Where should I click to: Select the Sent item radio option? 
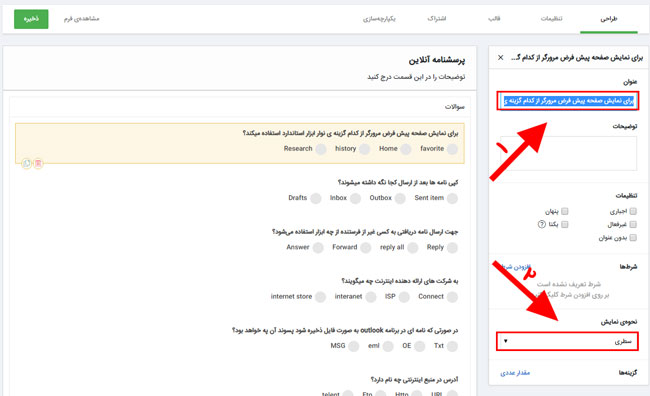pos(452,198)
